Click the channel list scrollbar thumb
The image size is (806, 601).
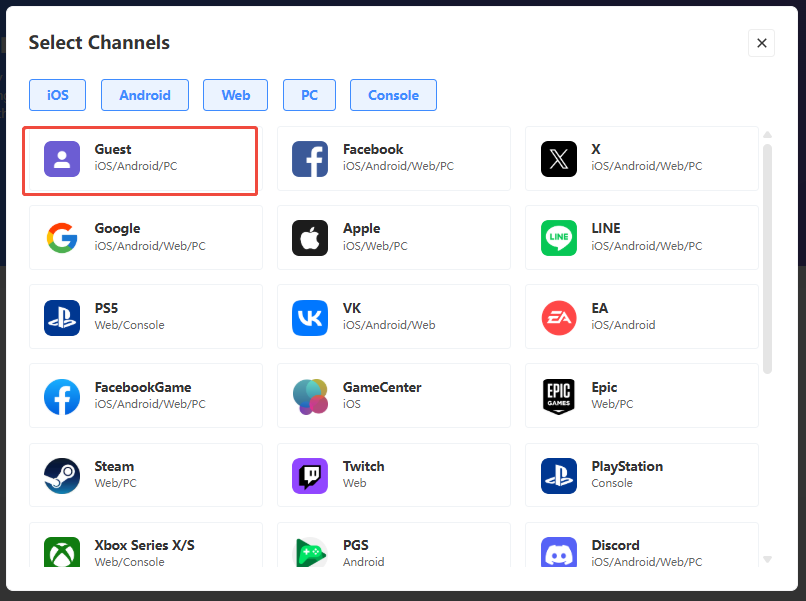[767, 259]
